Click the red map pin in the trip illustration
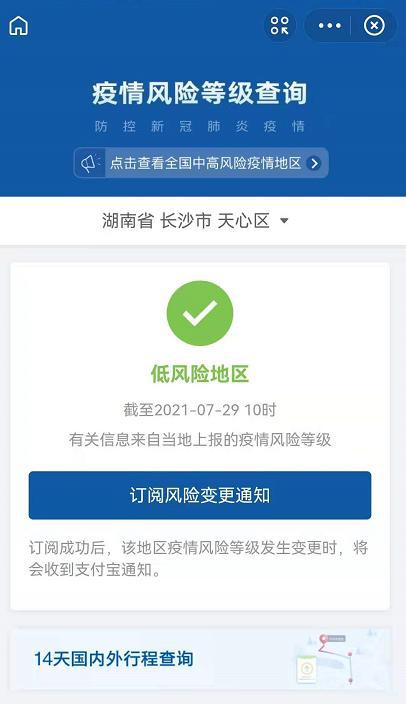This screenshot has width=406, height=704. 322,638
